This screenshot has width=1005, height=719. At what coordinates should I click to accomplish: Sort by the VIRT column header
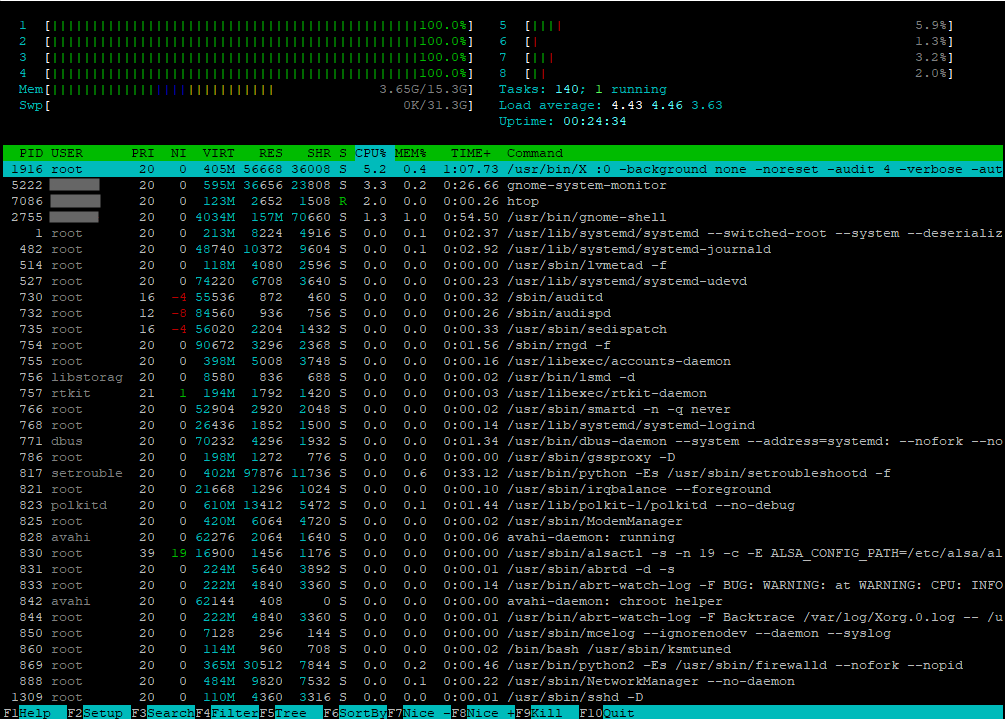[x=219, y=153]
